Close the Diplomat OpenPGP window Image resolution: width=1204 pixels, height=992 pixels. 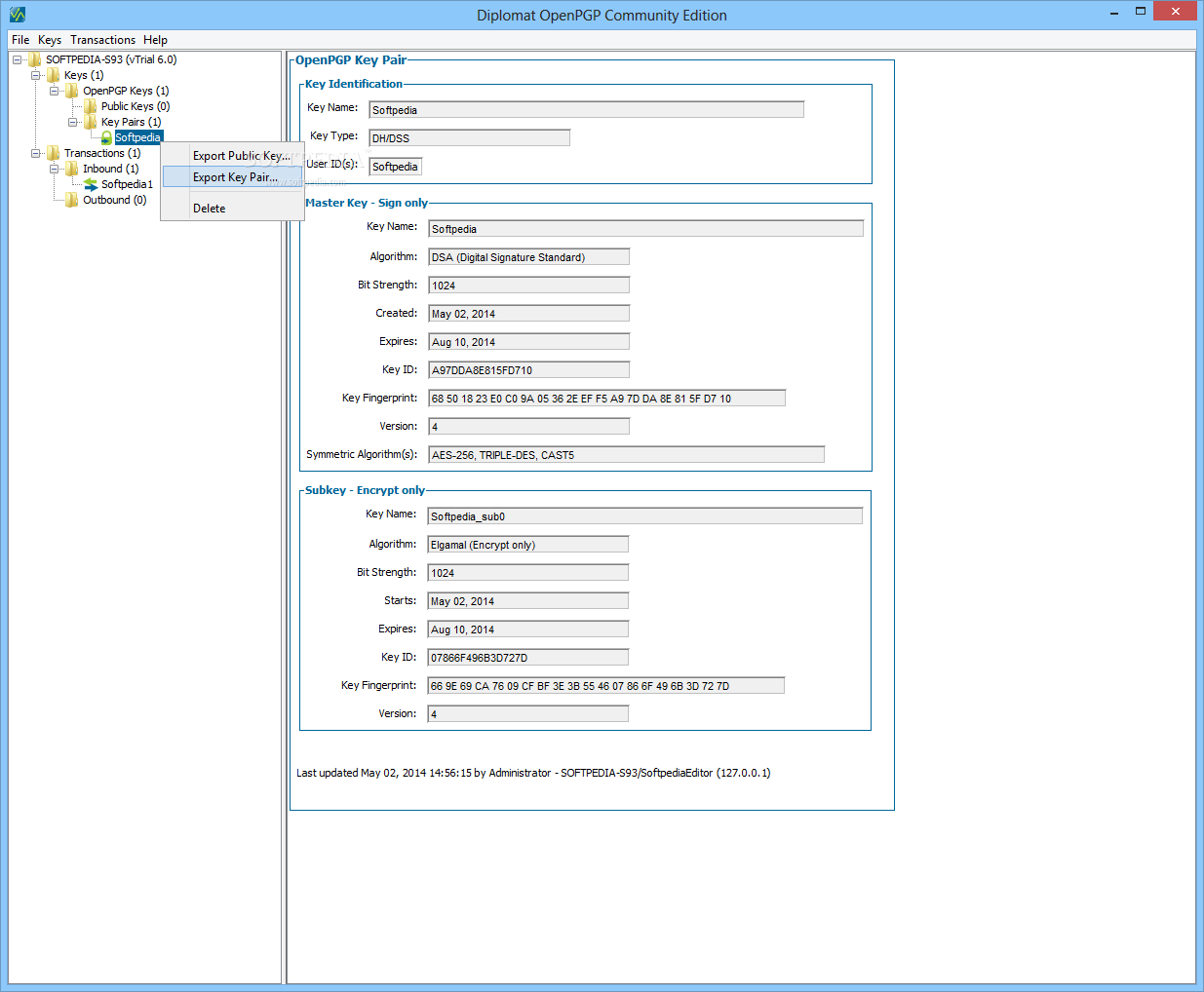[1176, 12]
